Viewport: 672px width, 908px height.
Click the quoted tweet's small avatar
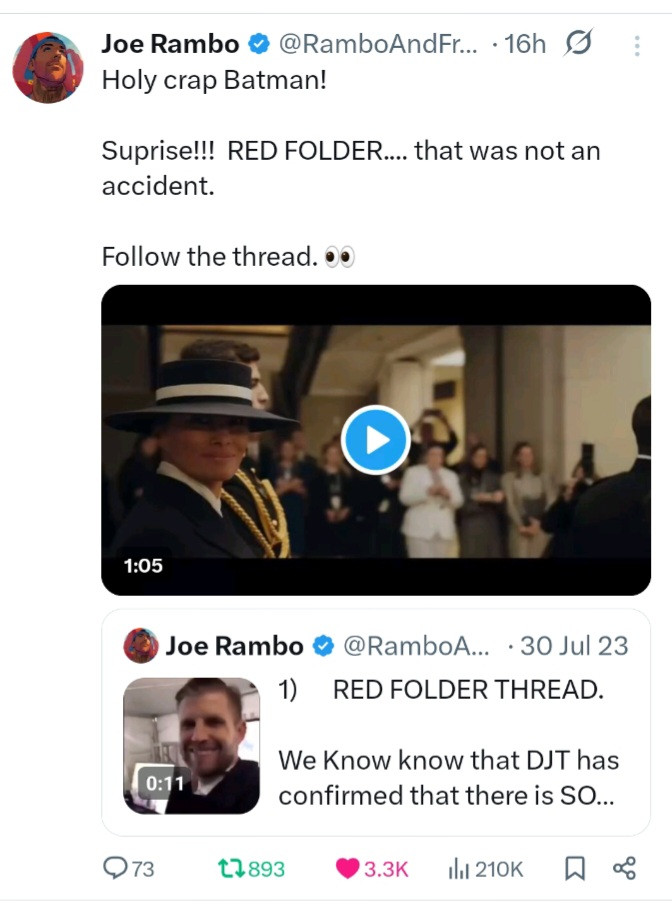[141, 645]
